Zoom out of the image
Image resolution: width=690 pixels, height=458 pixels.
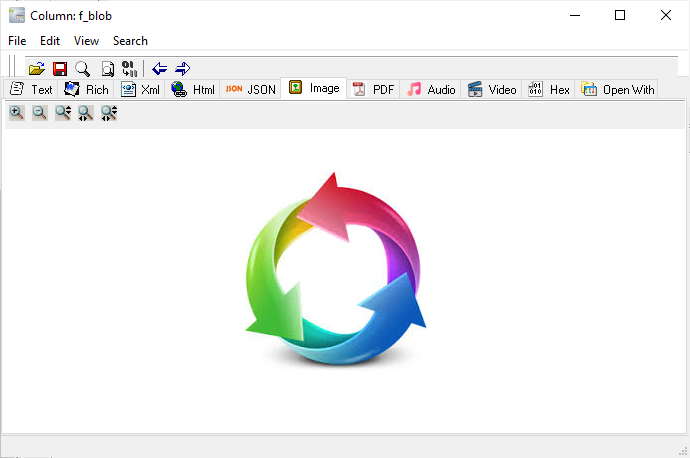[x=40, y=114]
